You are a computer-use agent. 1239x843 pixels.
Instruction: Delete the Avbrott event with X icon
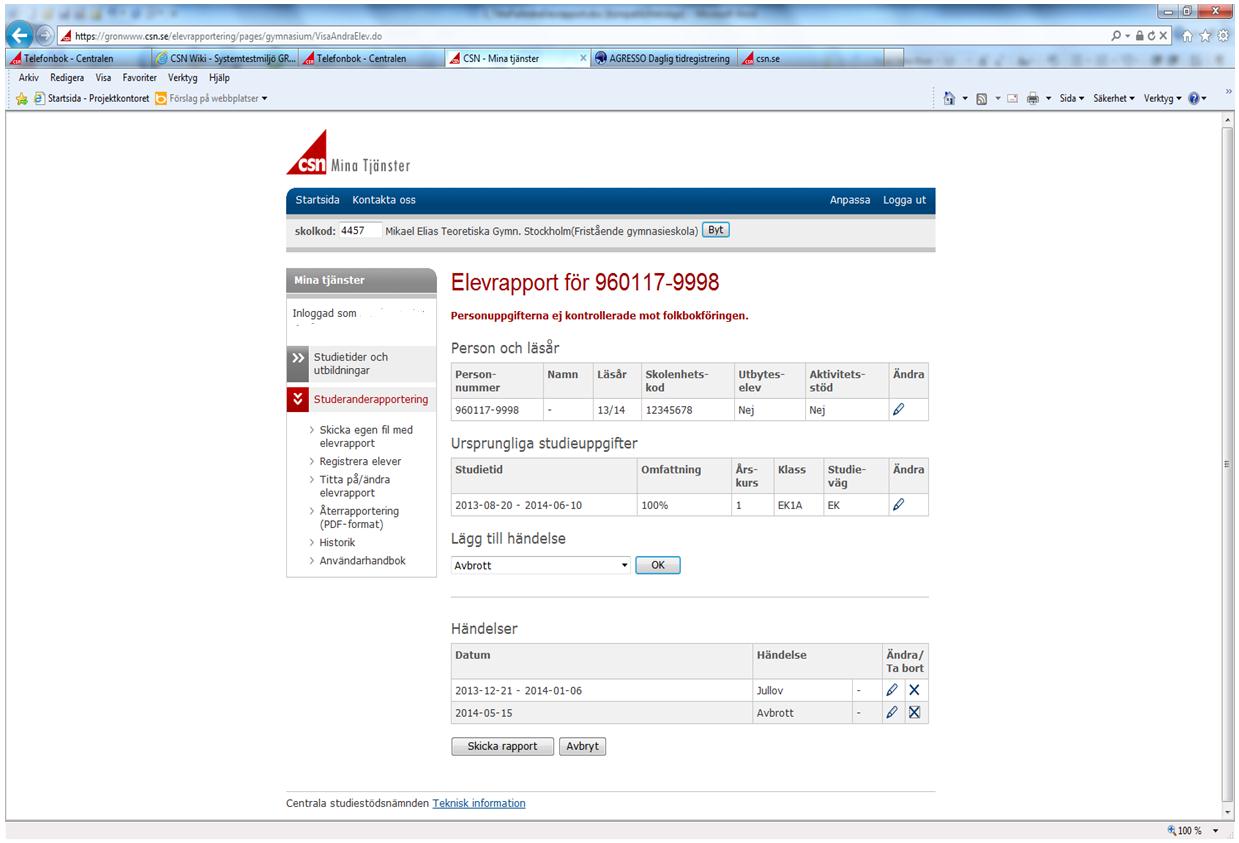tap(914, 712)
